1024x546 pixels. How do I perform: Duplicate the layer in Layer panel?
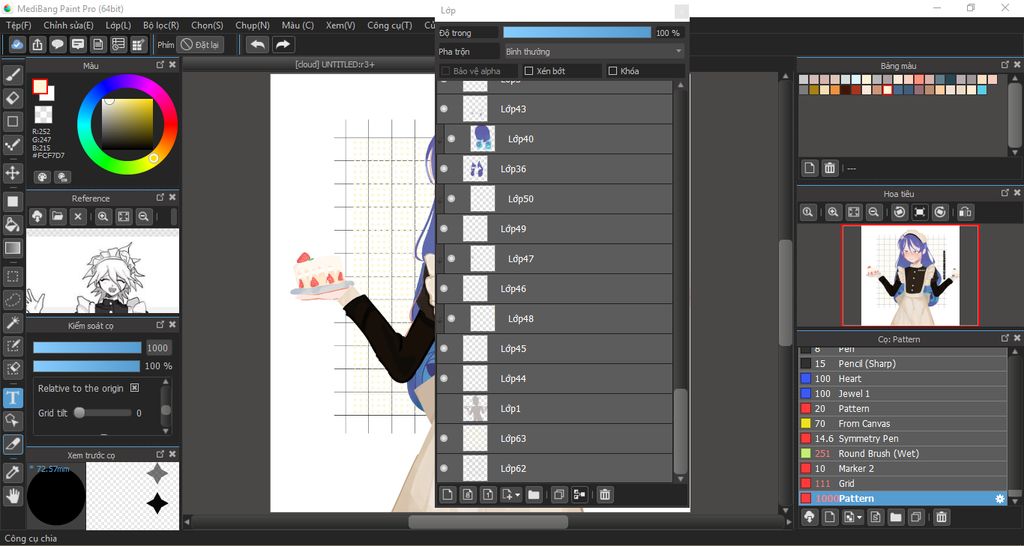(x=558, y=495)
